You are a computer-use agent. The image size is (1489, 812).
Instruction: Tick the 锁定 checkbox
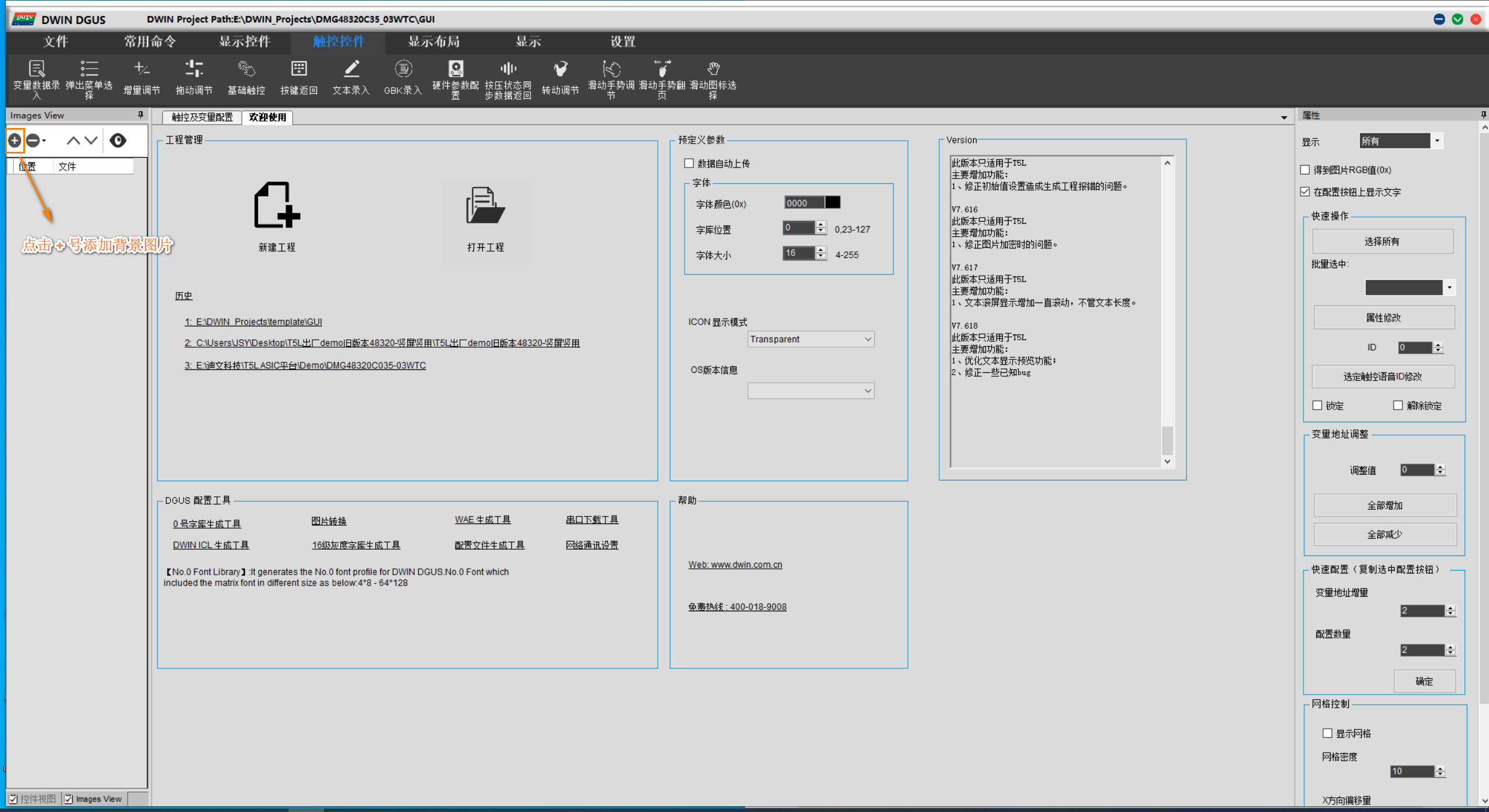coord(1317,405)
